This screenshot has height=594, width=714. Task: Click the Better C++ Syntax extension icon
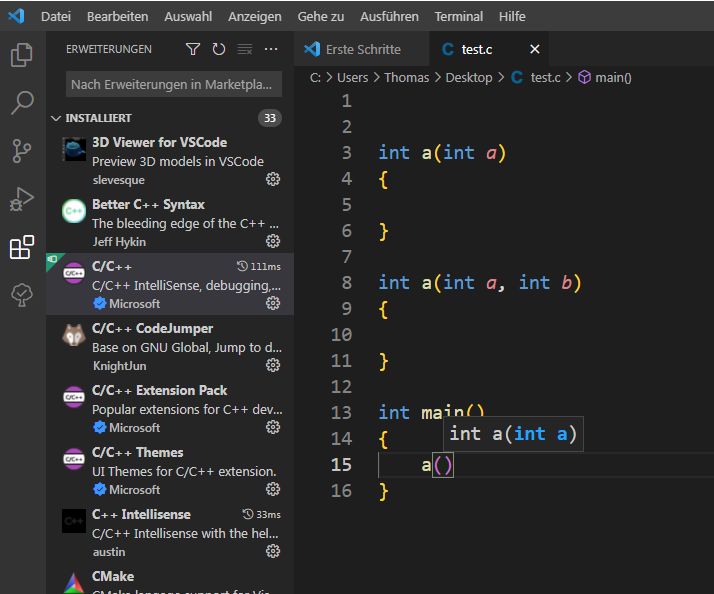pos(74,211)
